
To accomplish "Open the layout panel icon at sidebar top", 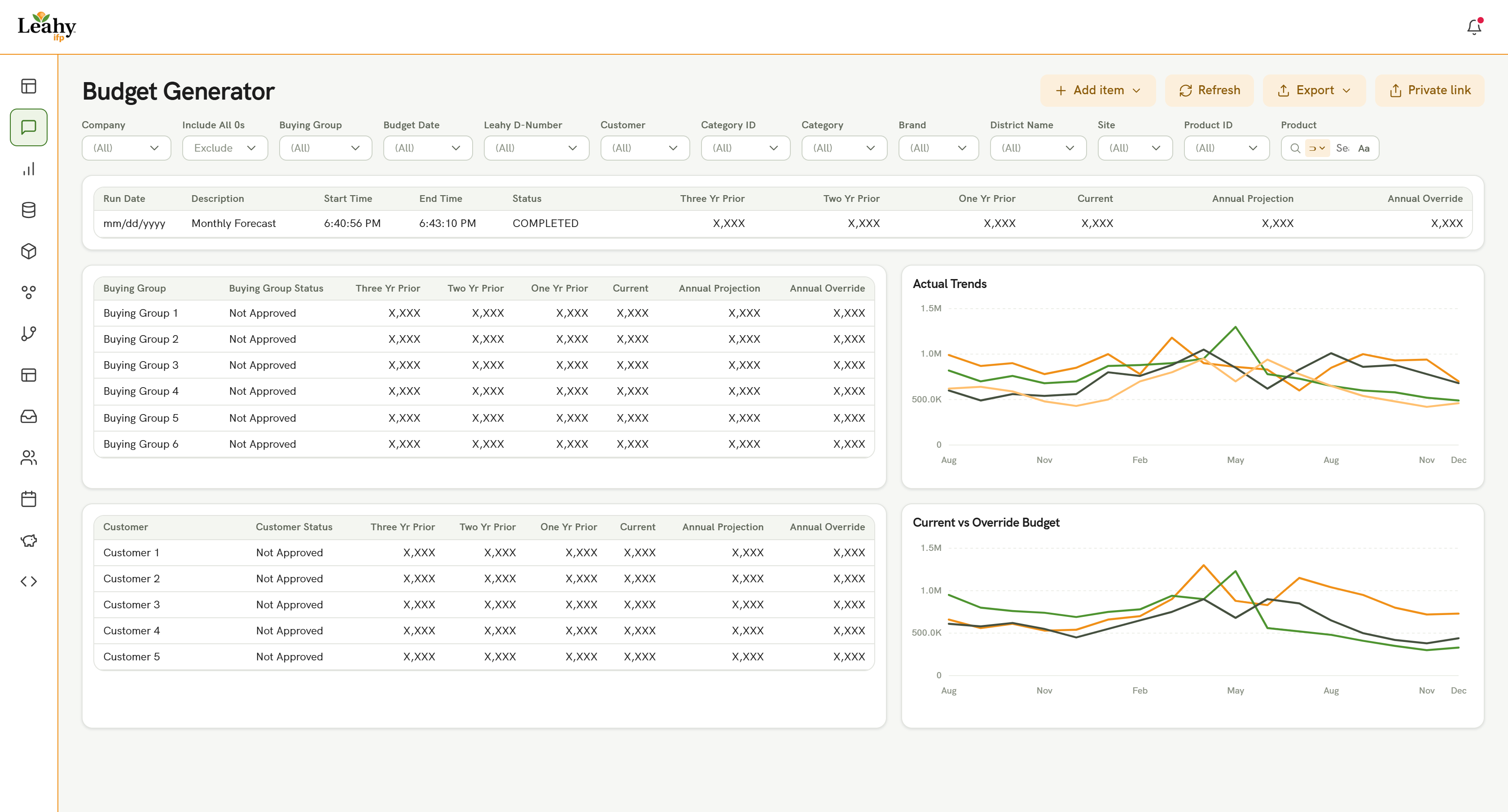I will 29,86.
